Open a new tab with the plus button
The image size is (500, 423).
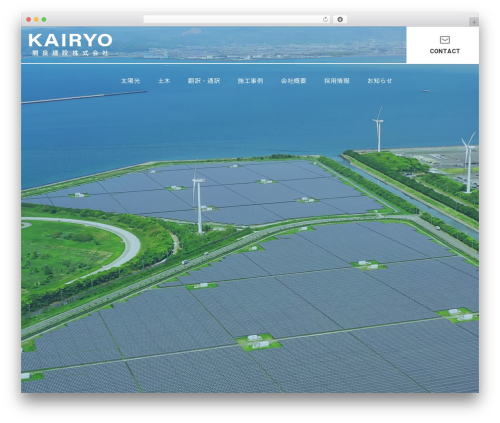pyautogui.click(x=474, y=22)
